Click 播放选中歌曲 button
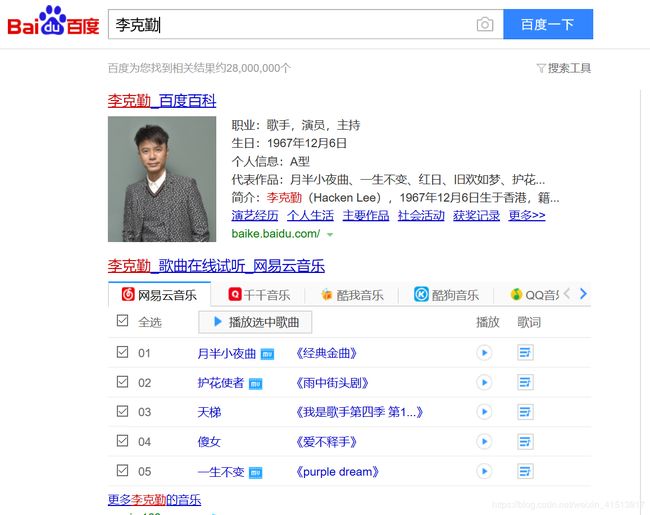650x515 pixels. point(255,322)
